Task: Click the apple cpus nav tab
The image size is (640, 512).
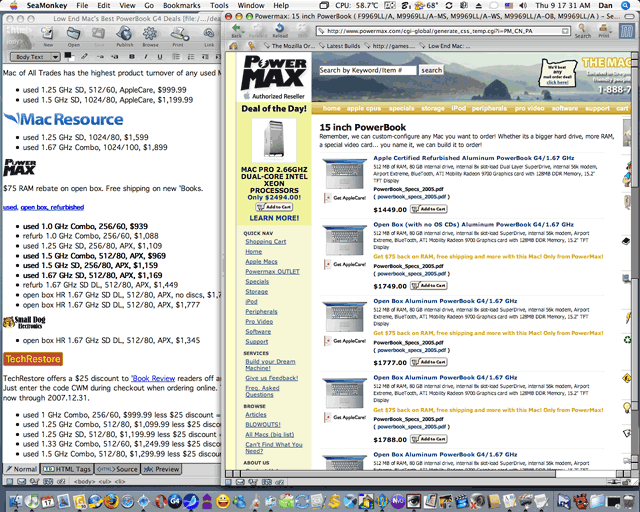Action: pyautogui.click(x=364, y=108)
